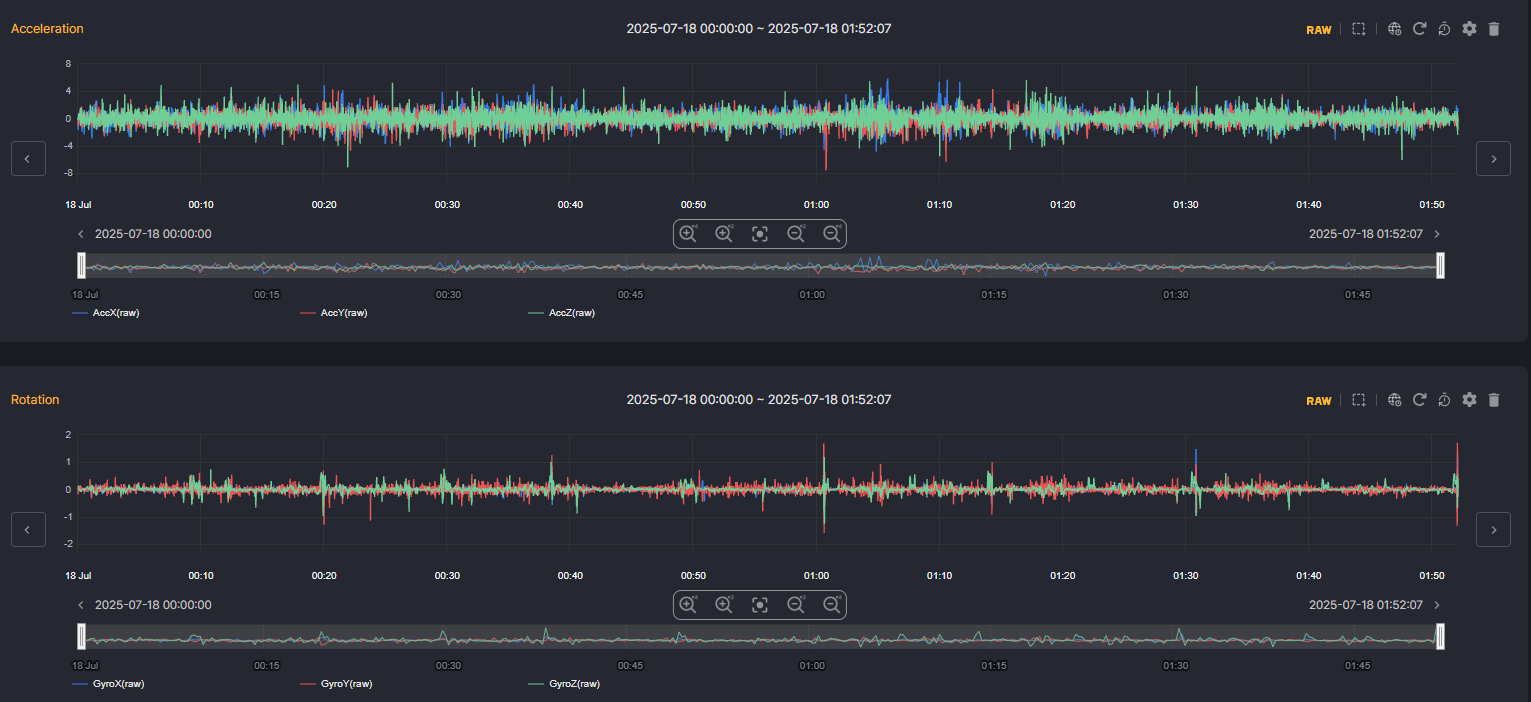Toggle AccY(raw) series visibility
1531x702 pixels.
[333, 313]
